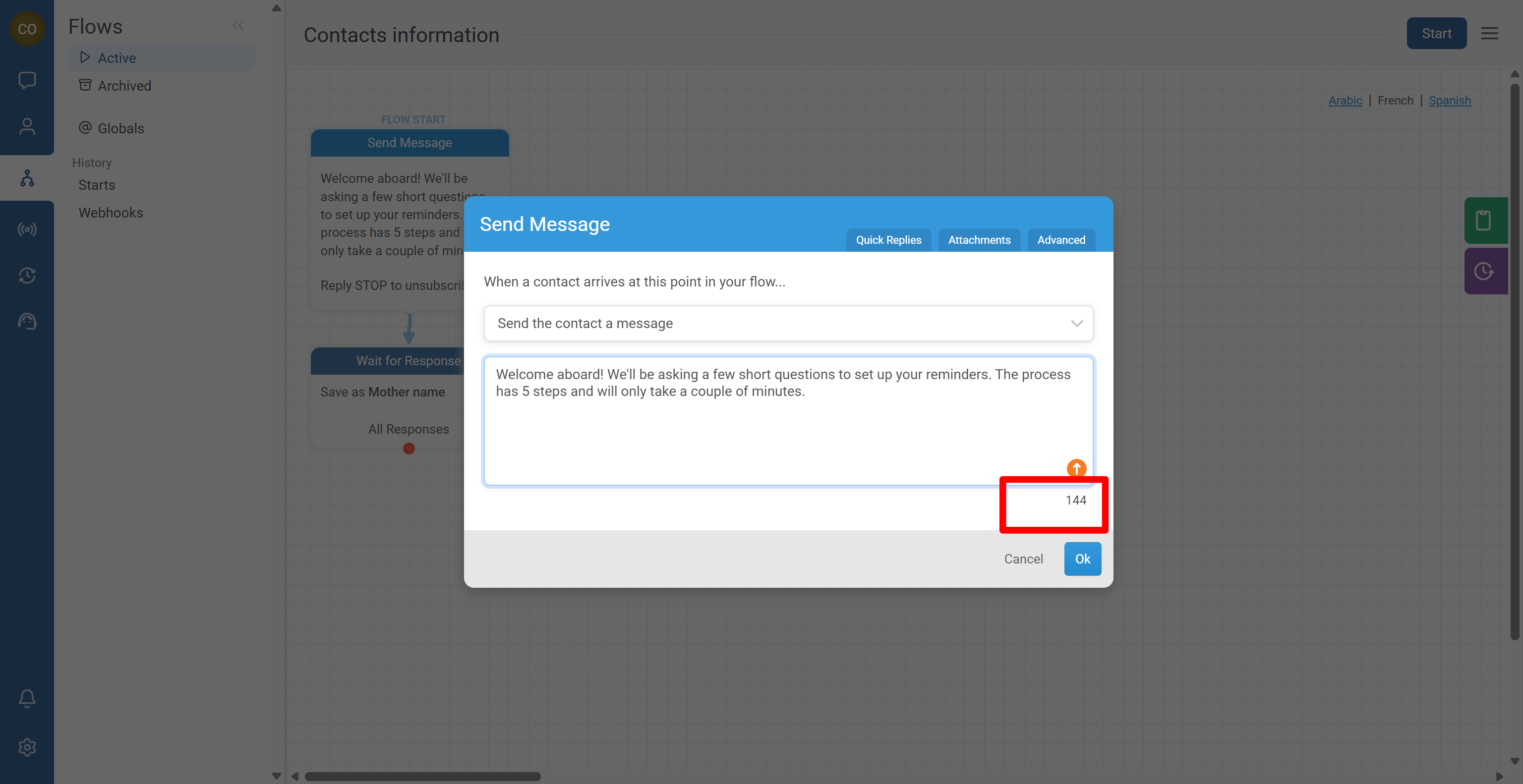The image size is (1523, 784).
Task: Switch language to Spanish
Action: [x=1449, y=101]
